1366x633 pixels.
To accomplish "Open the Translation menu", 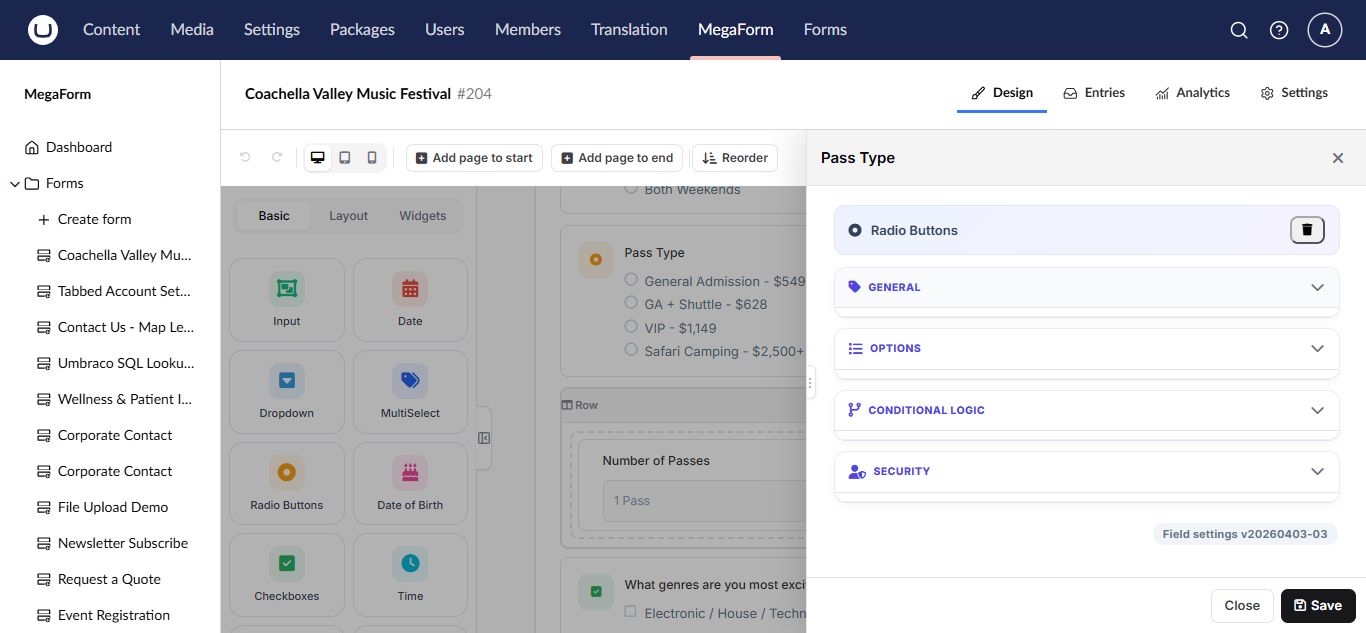I will (629, 30).
